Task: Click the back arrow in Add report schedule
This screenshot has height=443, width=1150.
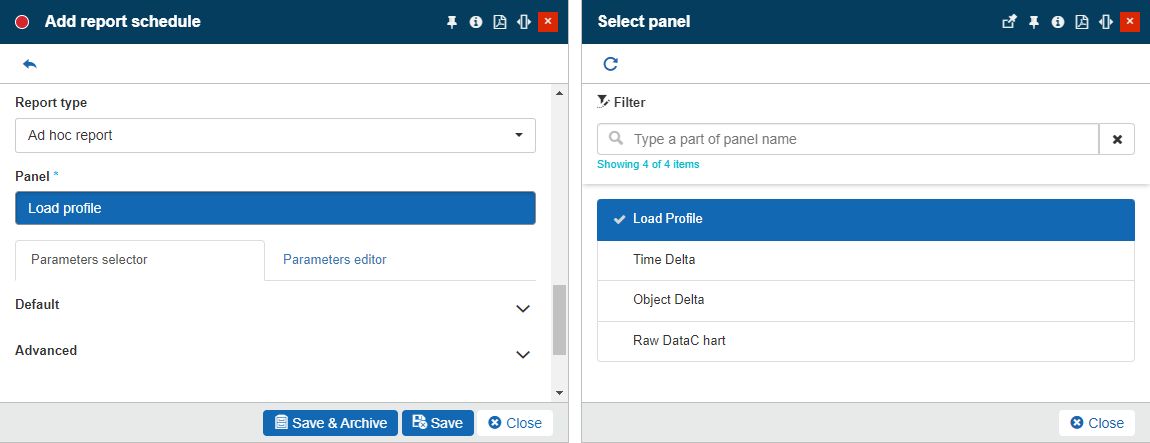Action: (x=30, y=64)
